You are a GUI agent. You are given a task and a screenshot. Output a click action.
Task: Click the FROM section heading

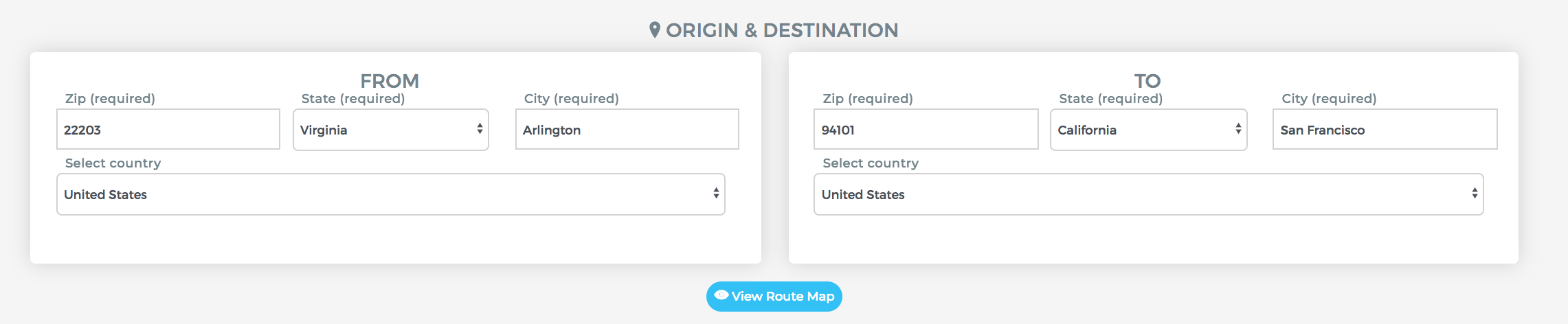coord(390,81)
